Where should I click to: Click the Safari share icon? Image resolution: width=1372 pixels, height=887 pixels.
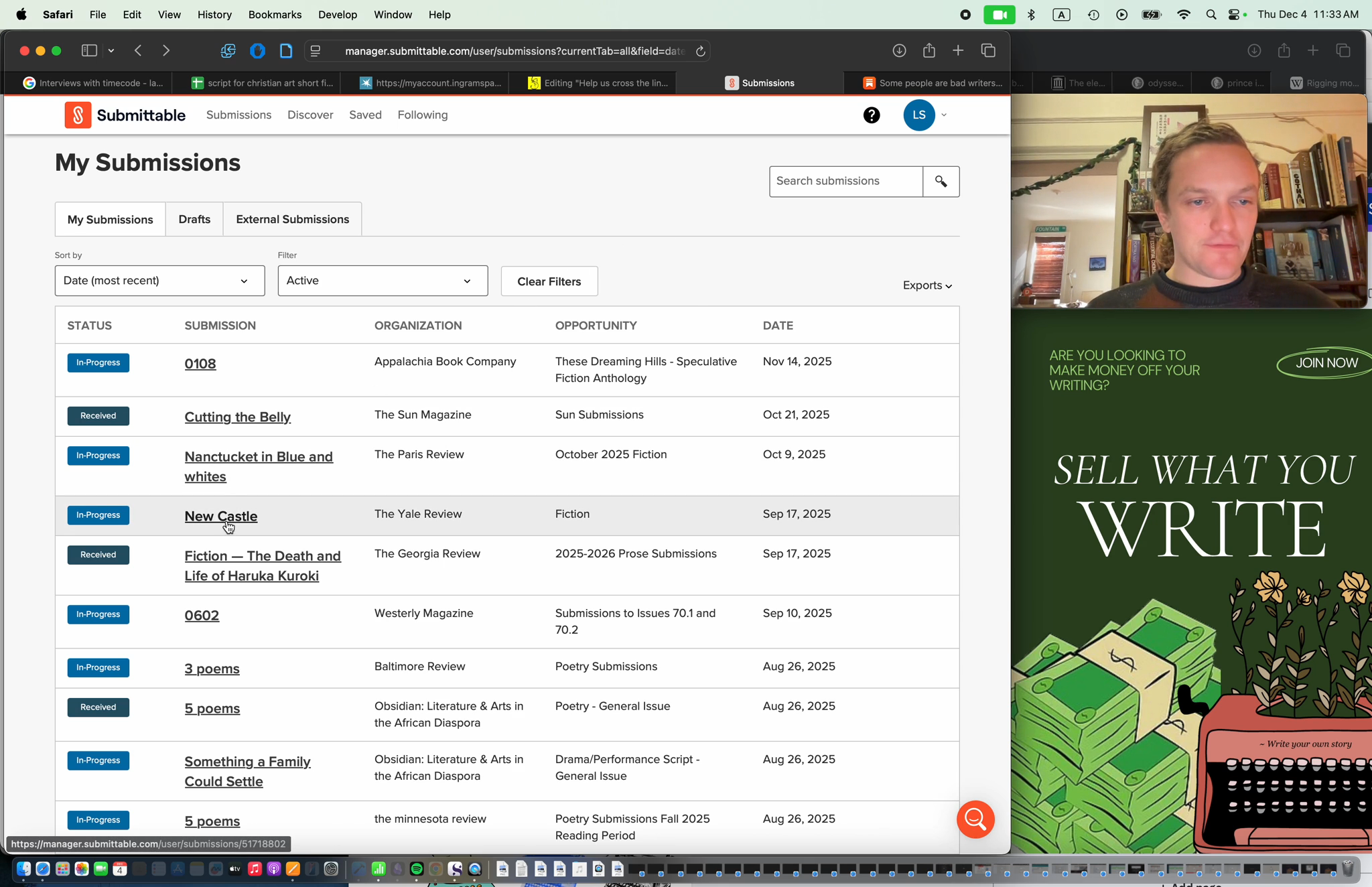tap(929, 51)
